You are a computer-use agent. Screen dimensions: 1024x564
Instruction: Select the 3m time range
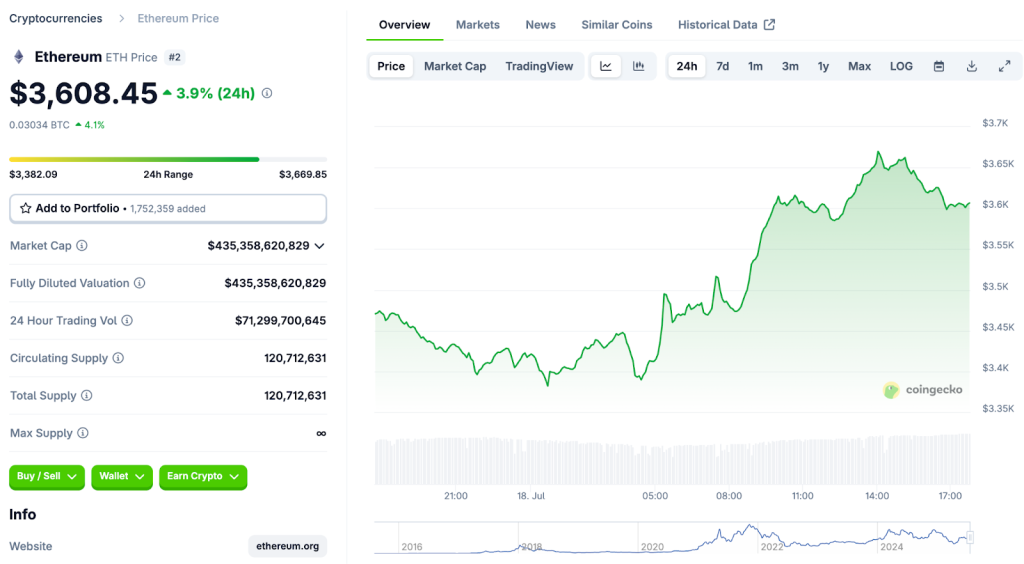[x=790, y=66]
